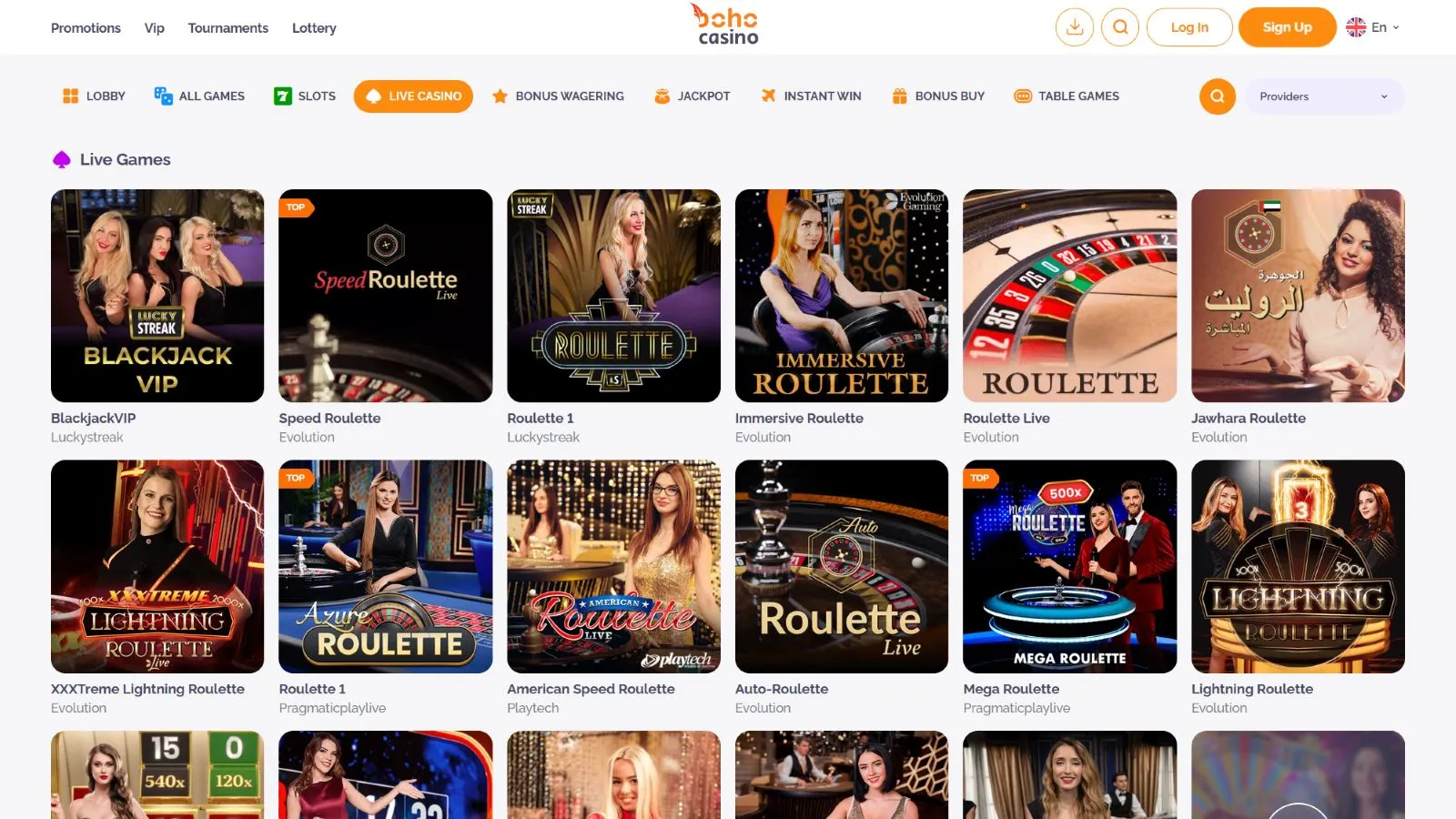Switch to the Table Games tab
Viewport: 1456px width, 819px height.
[1067, 96]
